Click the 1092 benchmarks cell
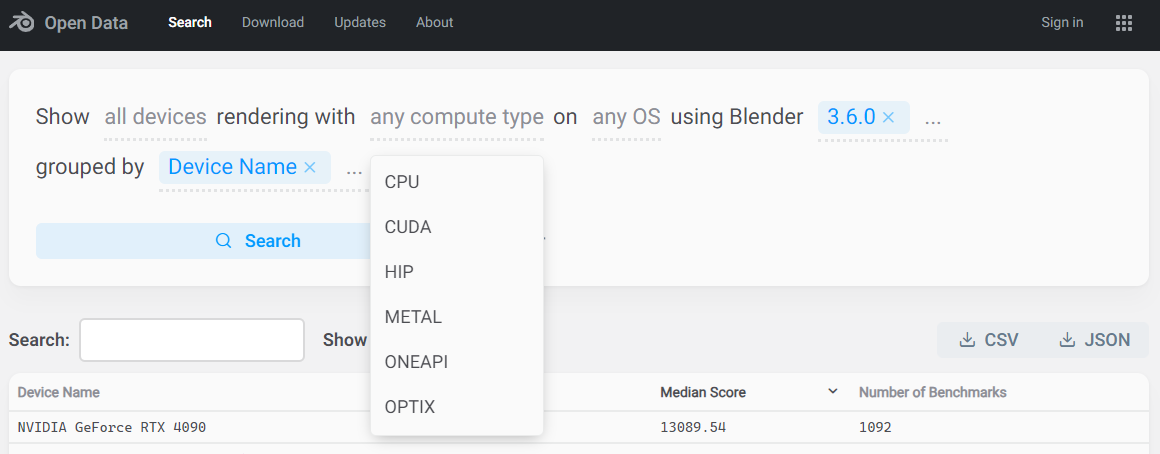Viewport: 1160px width, 454px height. pyautogui.click(x=875, y=427)
